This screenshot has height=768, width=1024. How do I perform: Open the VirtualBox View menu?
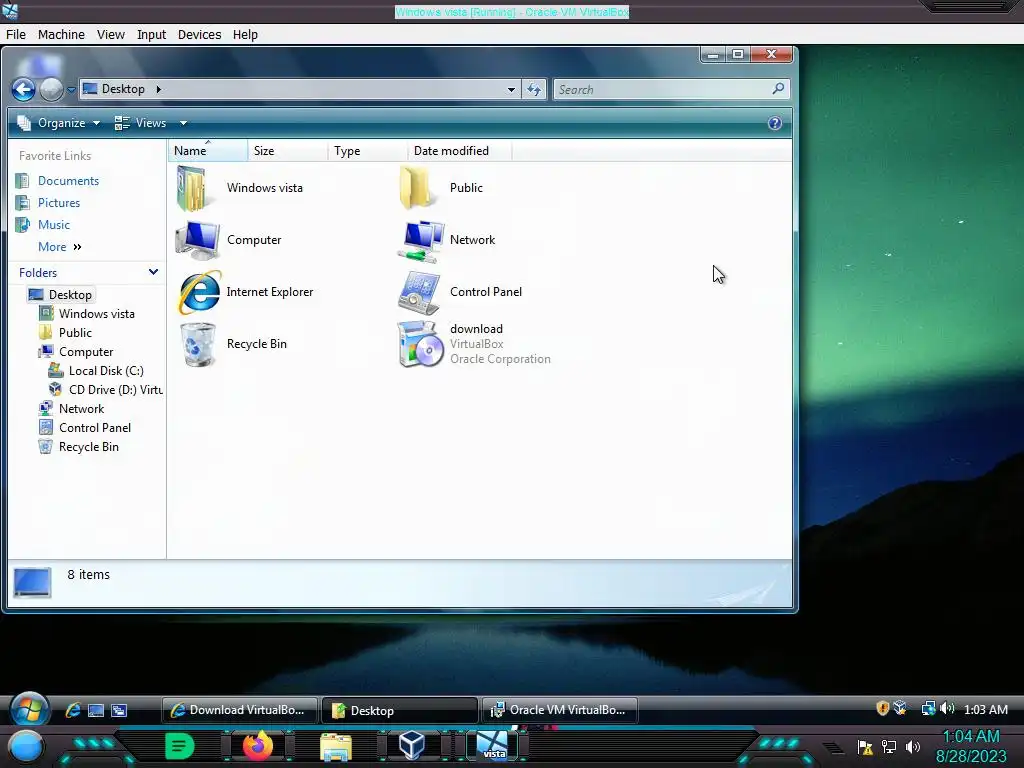(110, 35)
